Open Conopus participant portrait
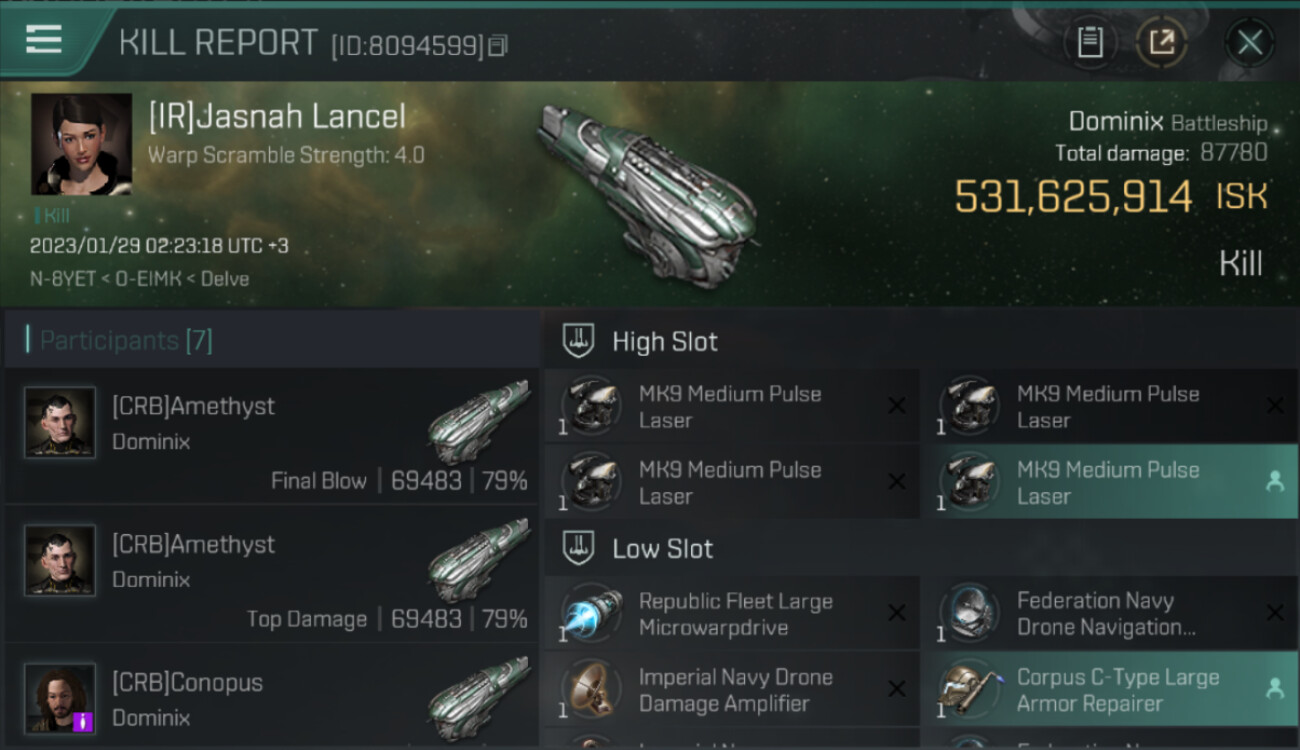Image resolution: width=1300 pixels, height=750 pixels. click(x=60, y=697)
